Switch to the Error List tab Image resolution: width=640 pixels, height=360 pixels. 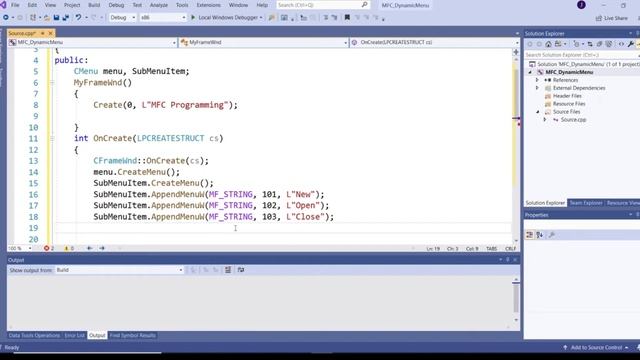point(74,336)
